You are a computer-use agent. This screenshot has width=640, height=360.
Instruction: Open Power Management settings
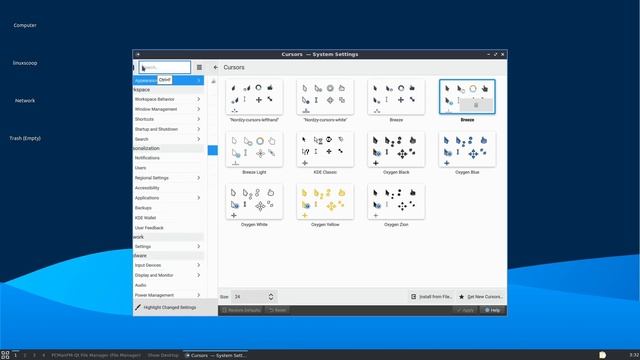168,295
